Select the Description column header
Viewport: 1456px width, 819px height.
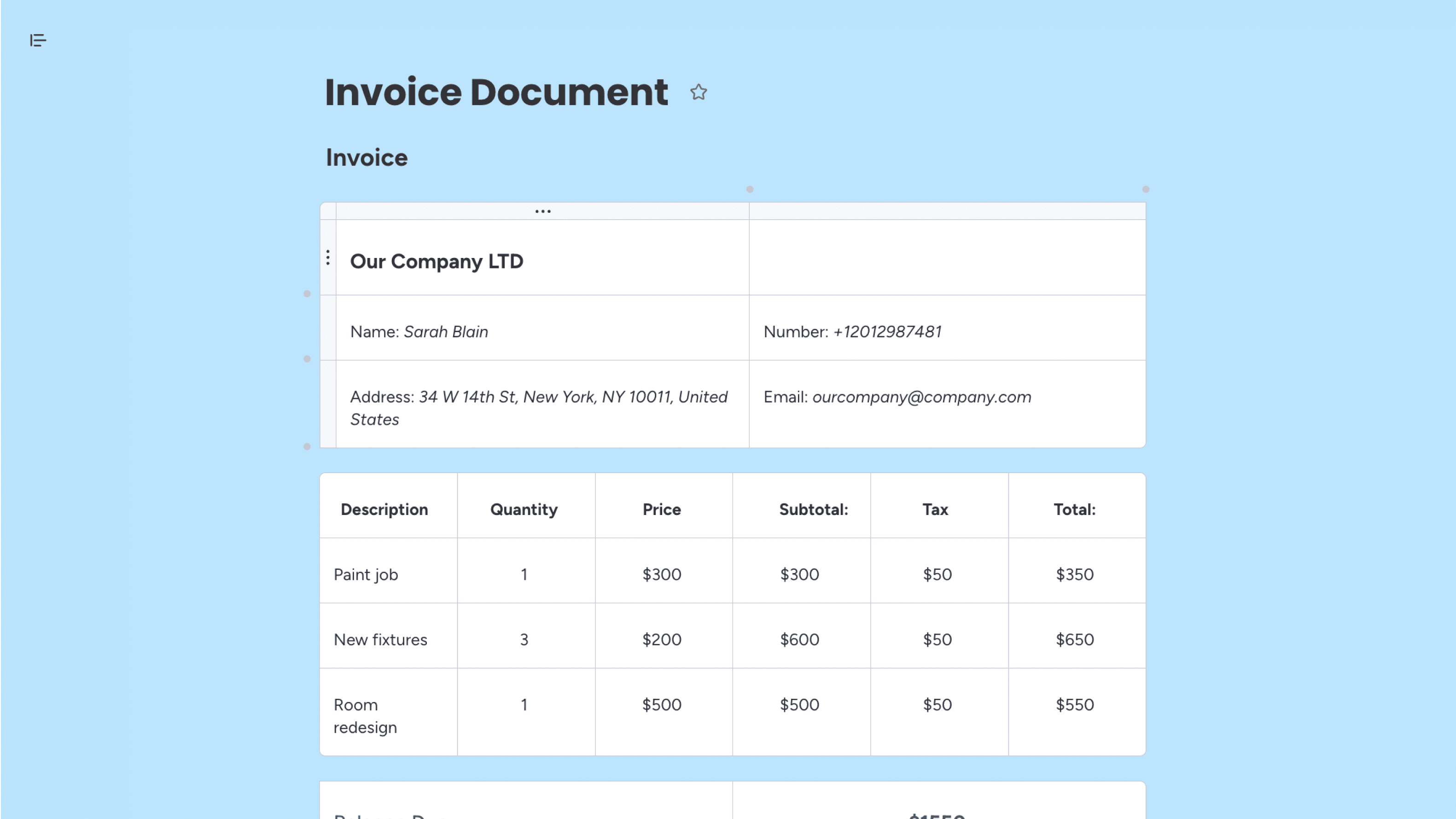[x=384, y=509]
